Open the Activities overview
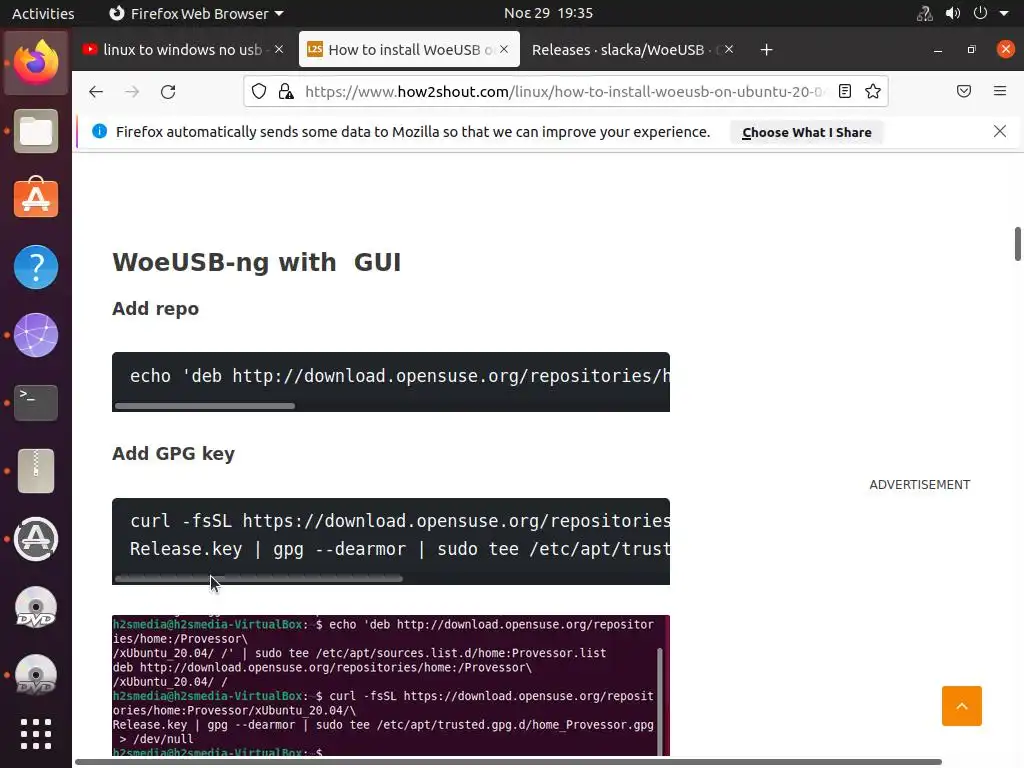 point(43,13)
